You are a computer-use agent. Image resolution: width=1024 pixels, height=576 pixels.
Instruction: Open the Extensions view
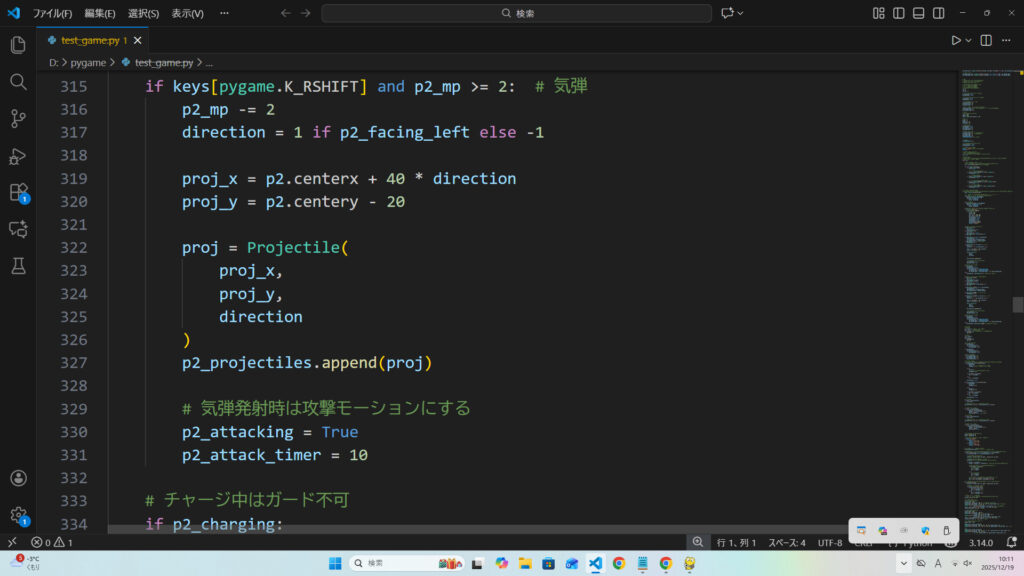tap(18, 192)
